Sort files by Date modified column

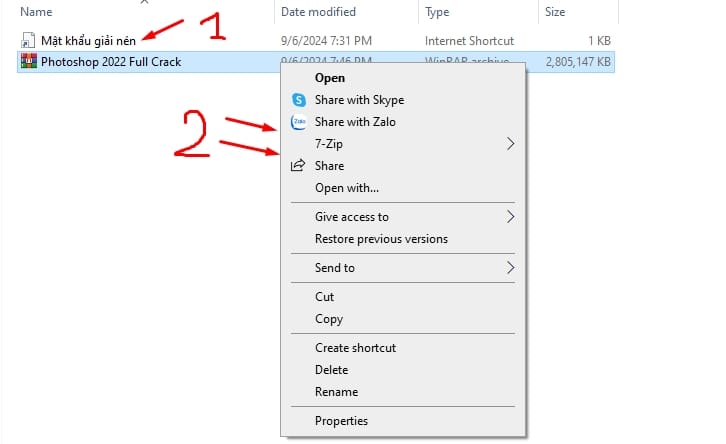(x=318, y=12)
